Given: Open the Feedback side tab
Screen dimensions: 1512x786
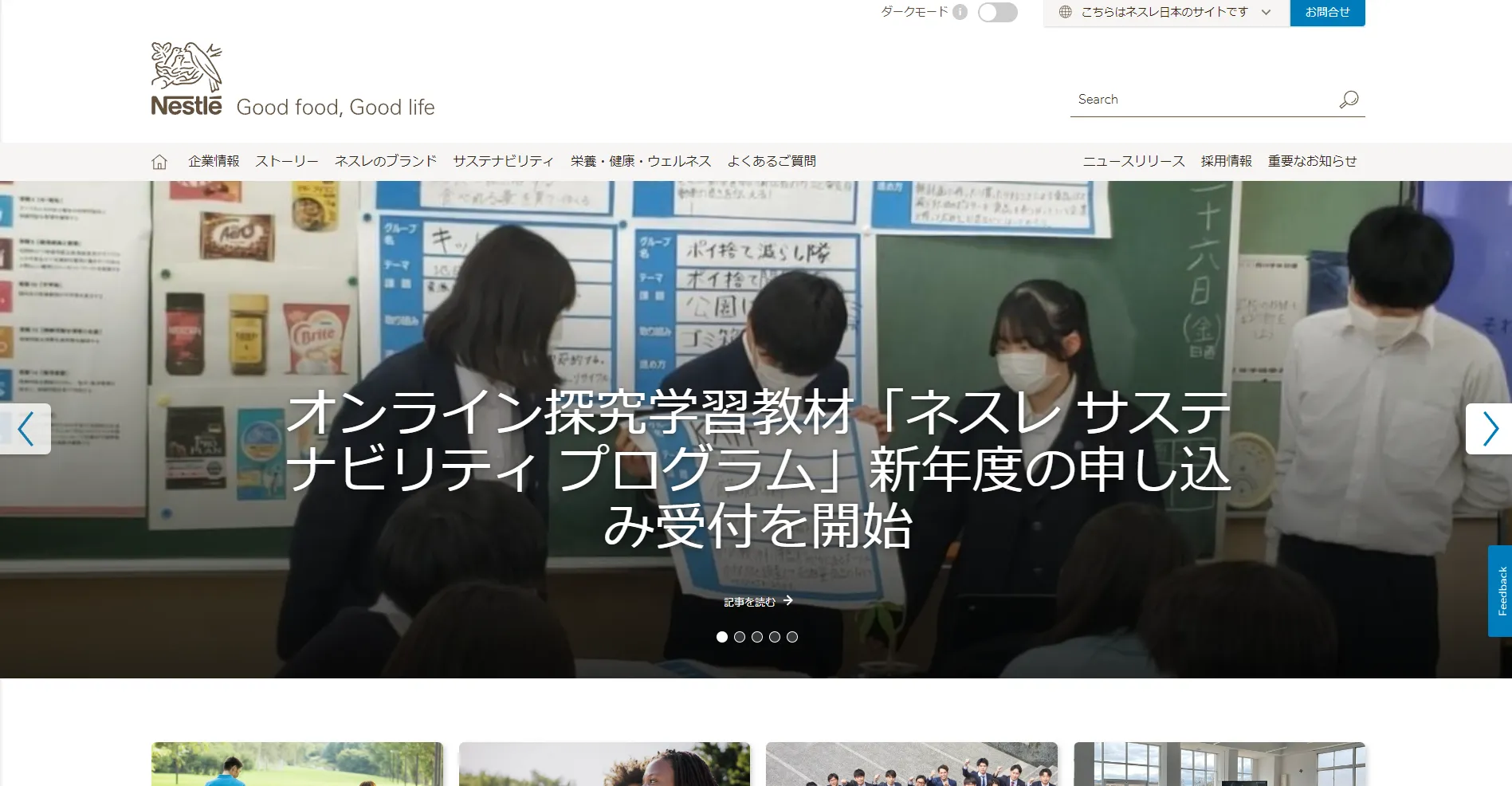Looking at the screenshot, I should coord(1500,591).
